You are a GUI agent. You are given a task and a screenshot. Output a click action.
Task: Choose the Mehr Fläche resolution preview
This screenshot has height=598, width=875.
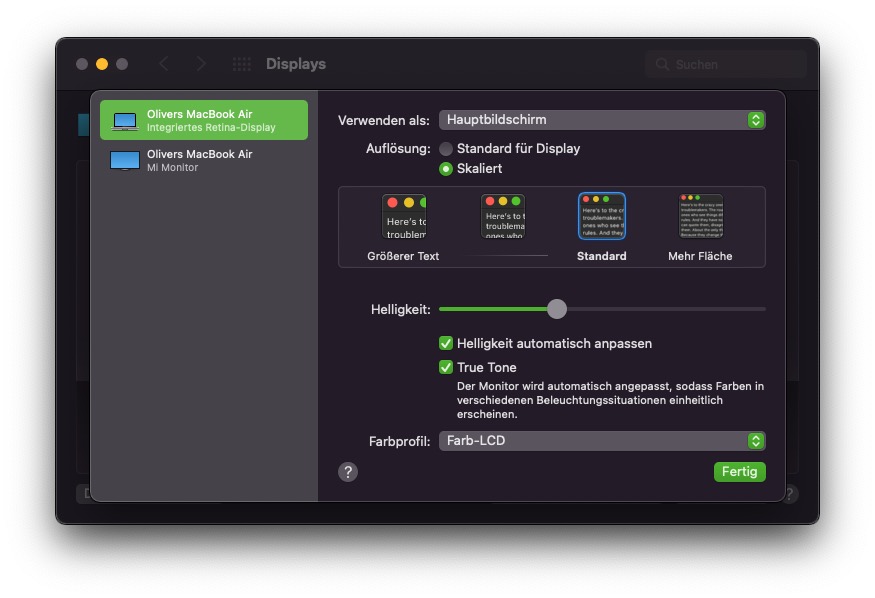pyautogui.click(x=700, y=216)
